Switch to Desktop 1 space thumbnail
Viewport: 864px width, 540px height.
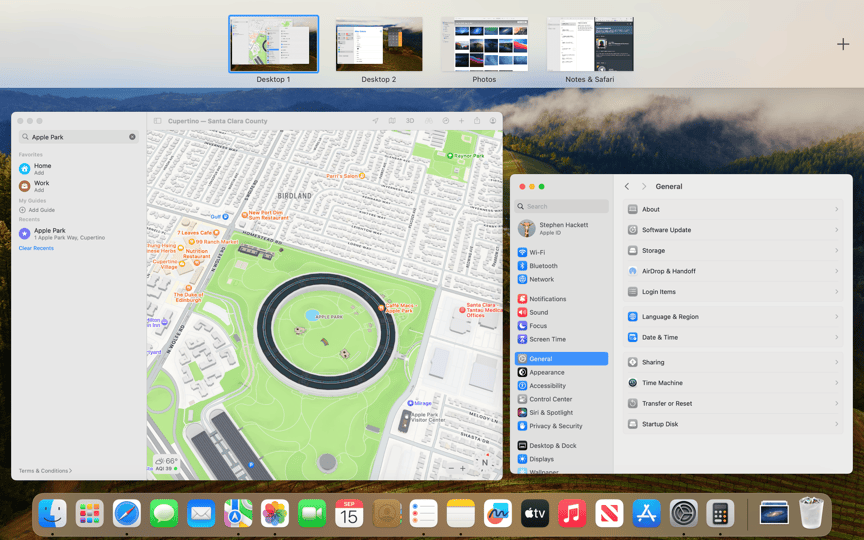(273, 44)
